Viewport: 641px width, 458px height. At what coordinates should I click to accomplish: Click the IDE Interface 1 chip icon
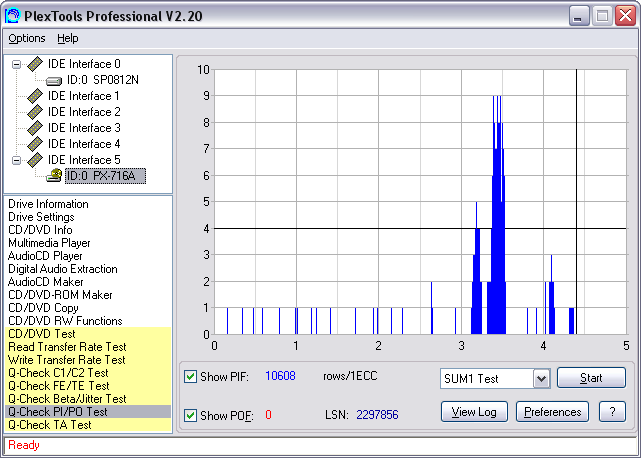tap(35, 96)
